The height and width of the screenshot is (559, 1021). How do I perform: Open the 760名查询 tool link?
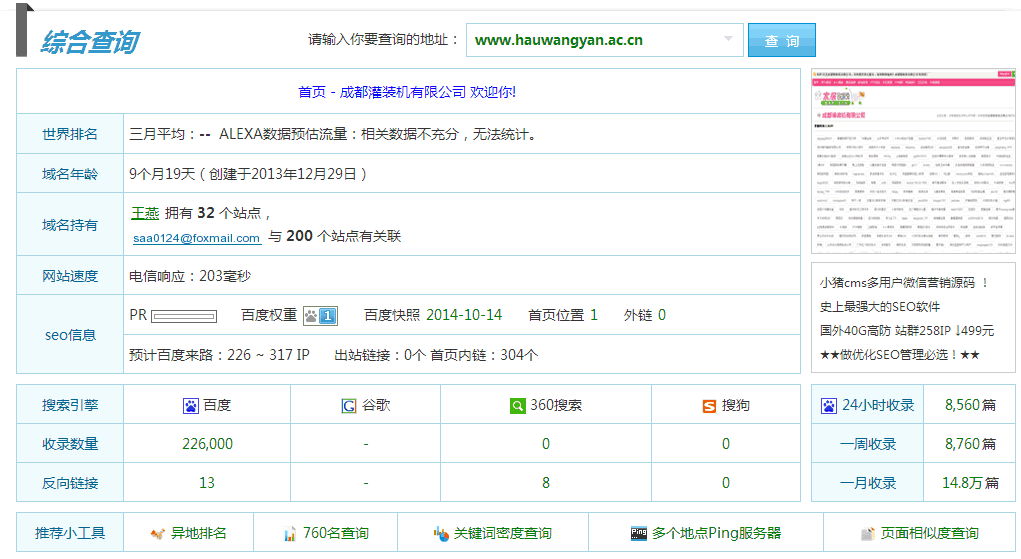[x=335, y=534]
